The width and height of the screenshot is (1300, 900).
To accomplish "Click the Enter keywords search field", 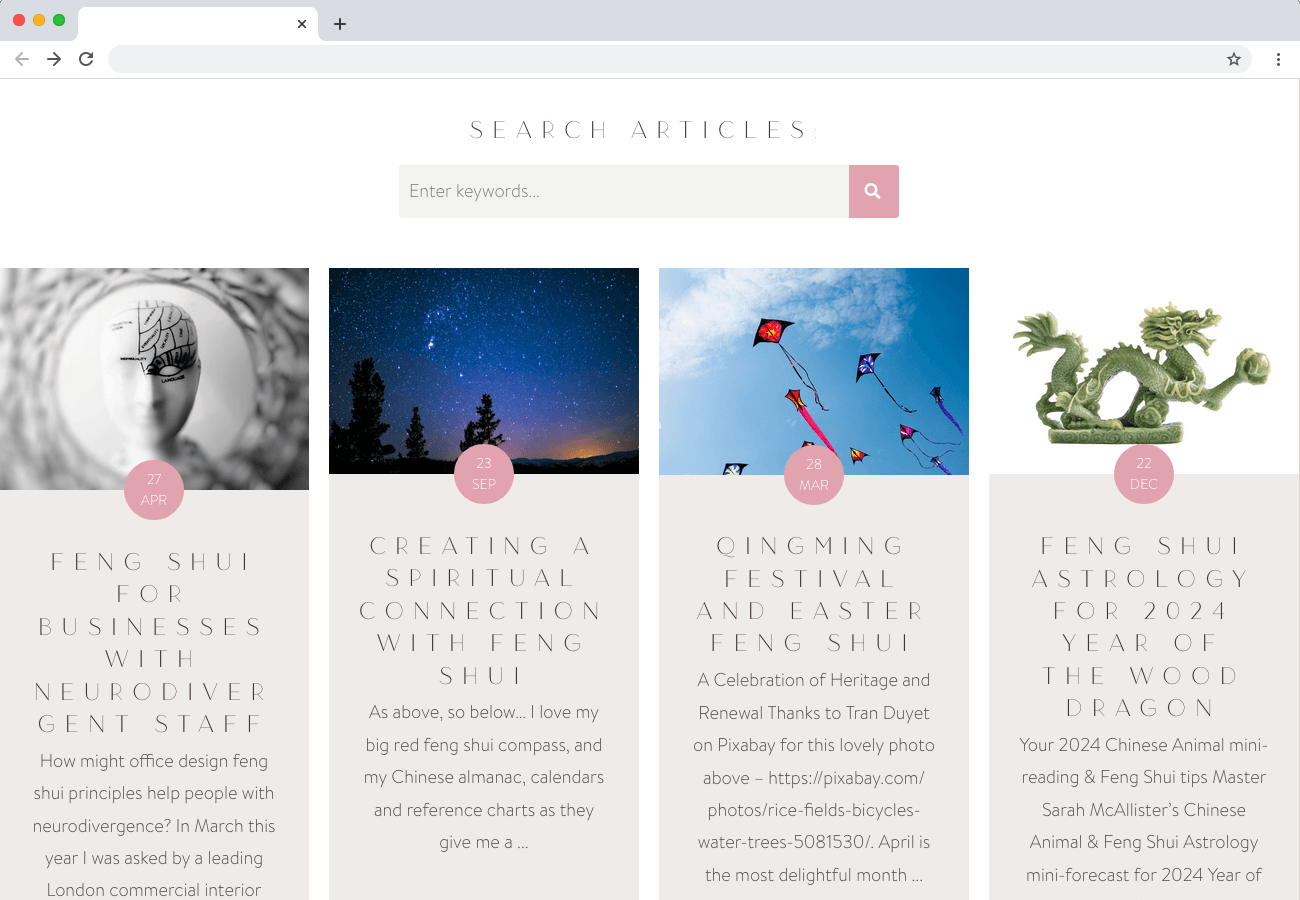I will [624, 191].
